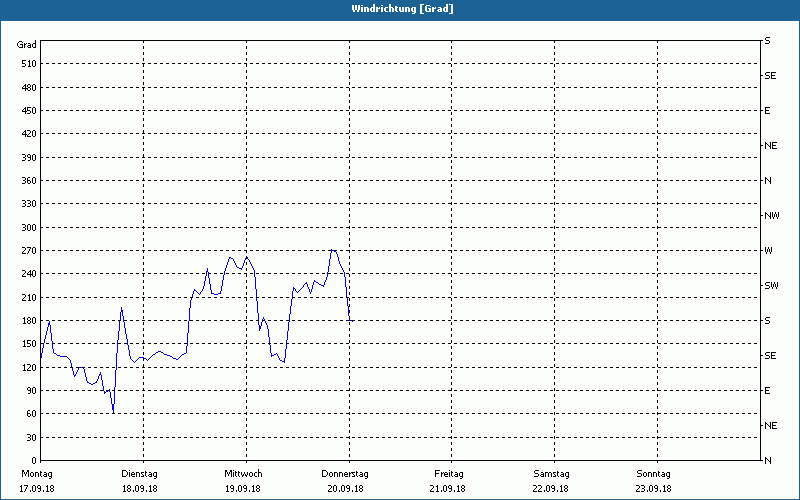Click the Windrichtung [Grad] chart title
Screen dimensions: 800x500
click(x=402, y=9)
